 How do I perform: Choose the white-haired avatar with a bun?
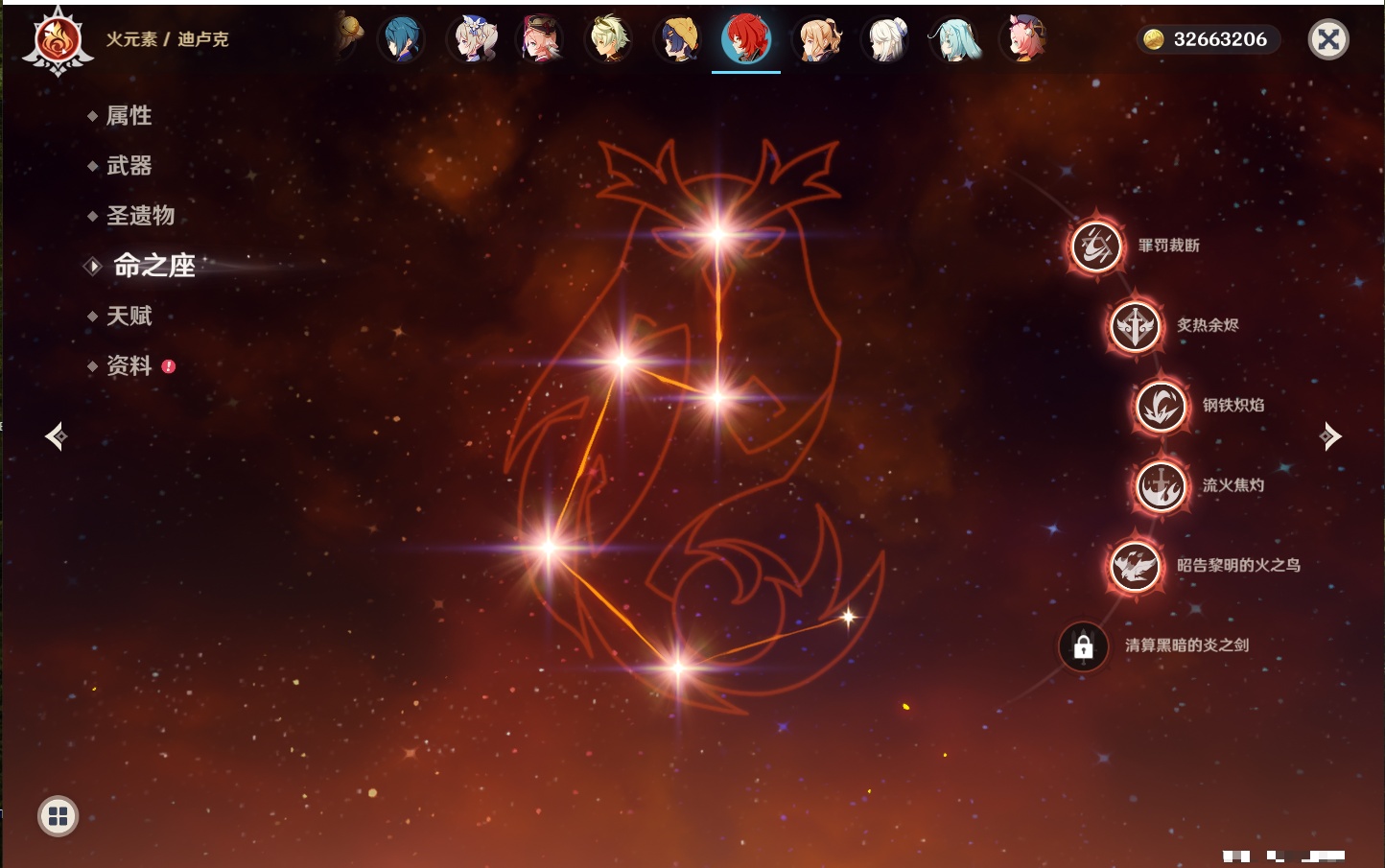885,39
